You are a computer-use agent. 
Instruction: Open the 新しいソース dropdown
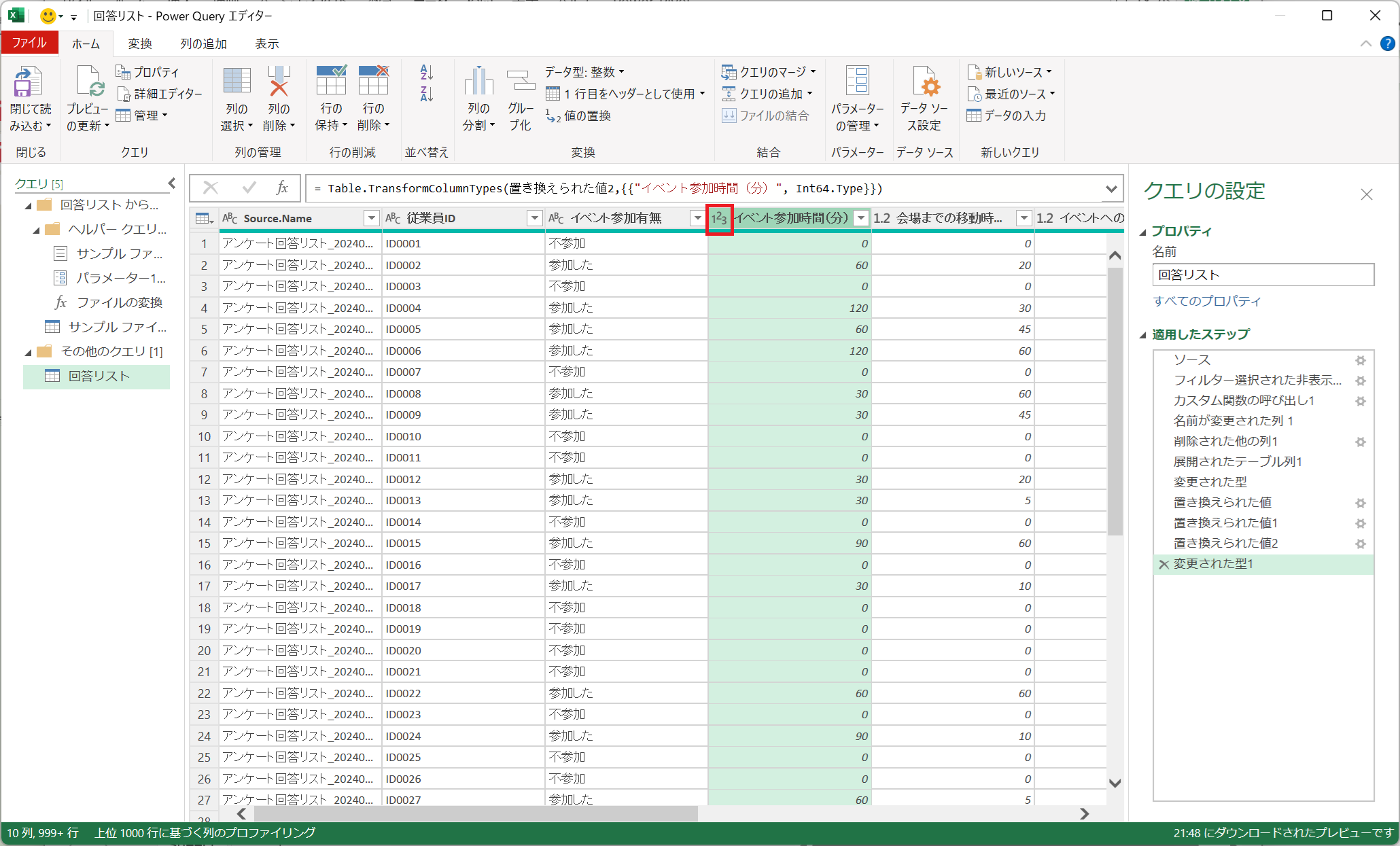[x=1010, y=72]
